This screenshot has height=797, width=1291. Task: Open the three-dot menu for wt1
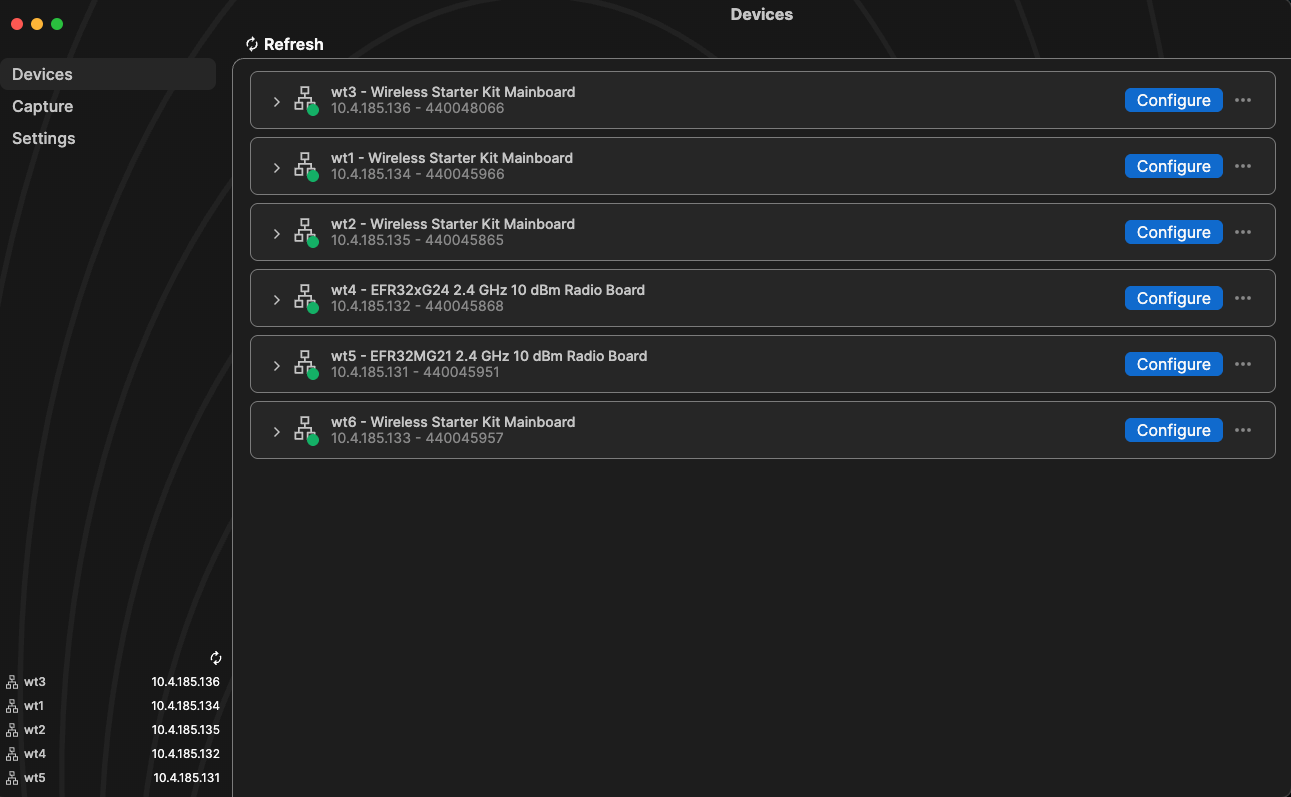coord(1243,166)
